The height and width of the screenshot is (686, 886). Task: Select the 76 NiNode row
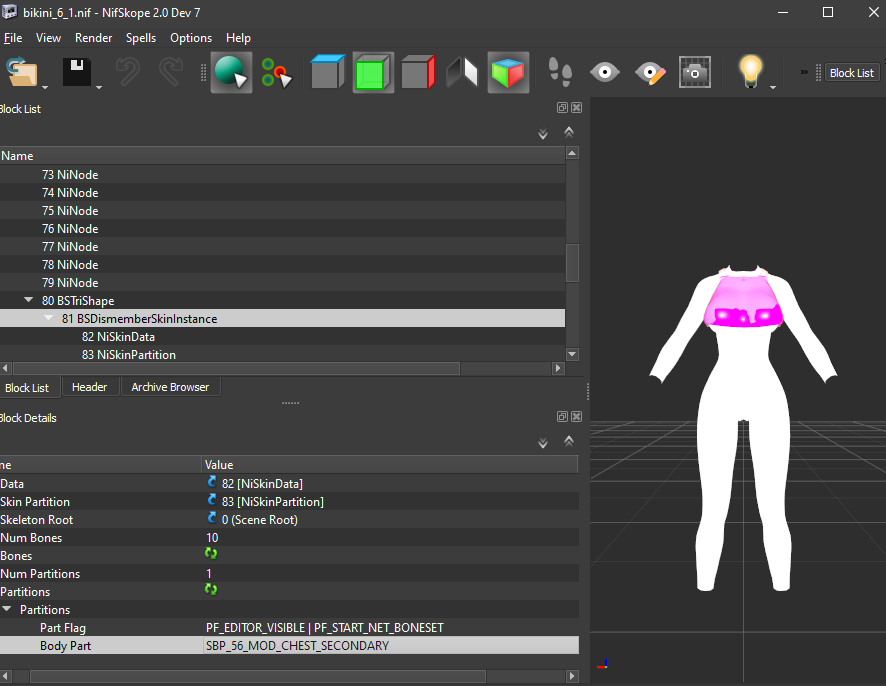coord(282,229)
